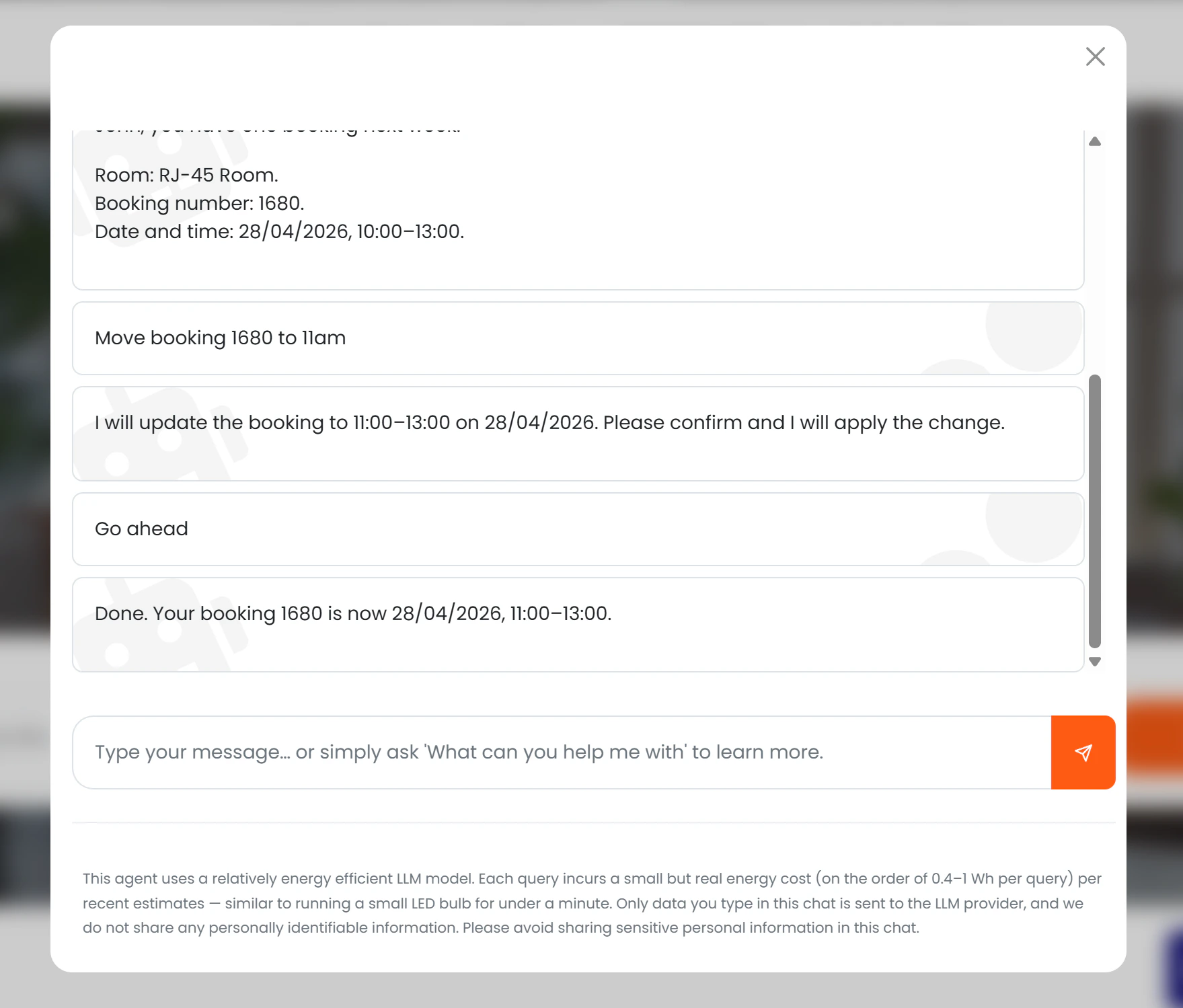Click the send arrow inside the orange square
1183x1008 pixels.
tap(1083, 752)
